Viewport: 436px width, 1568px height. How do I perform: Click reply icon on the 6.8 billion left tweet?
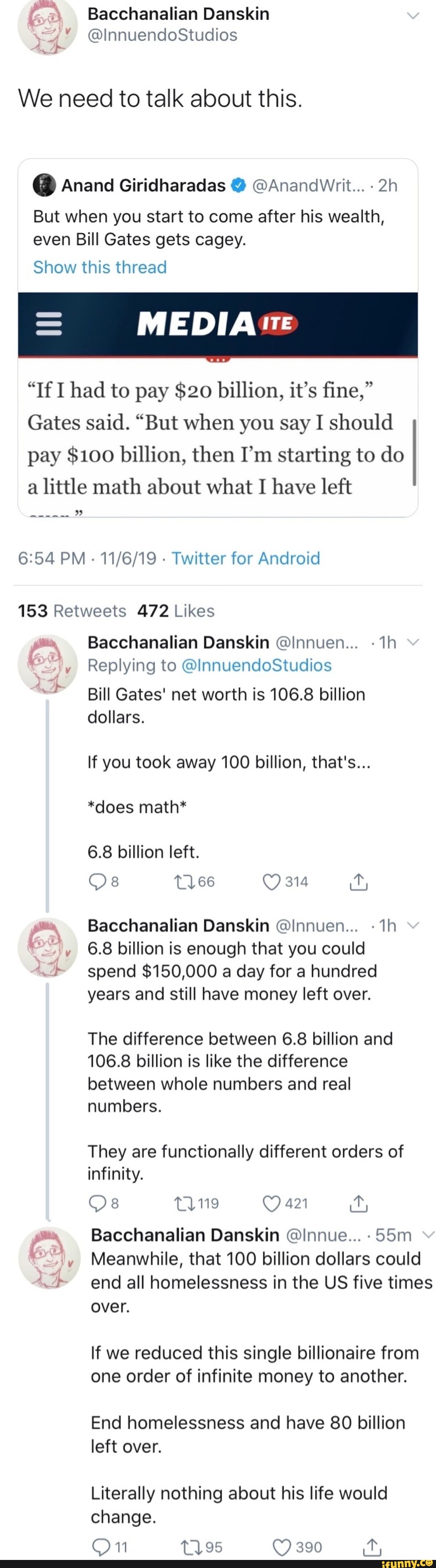pos(97,881)
